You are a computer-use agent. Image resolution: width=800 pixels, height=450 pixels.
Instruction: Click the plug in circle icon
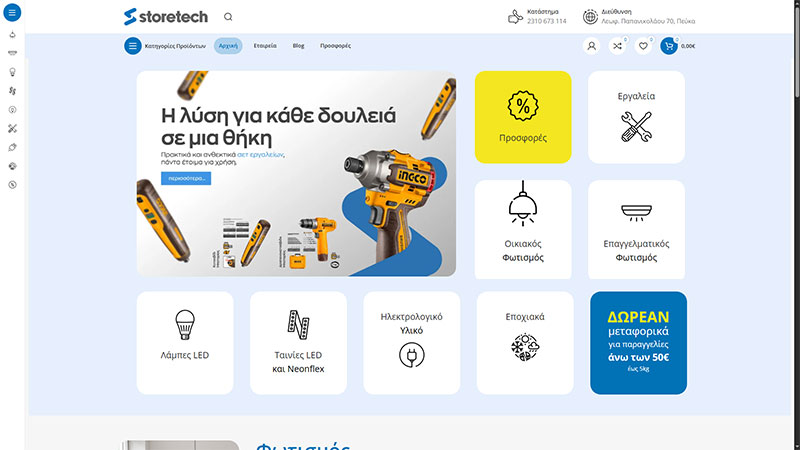pos(412,355)
